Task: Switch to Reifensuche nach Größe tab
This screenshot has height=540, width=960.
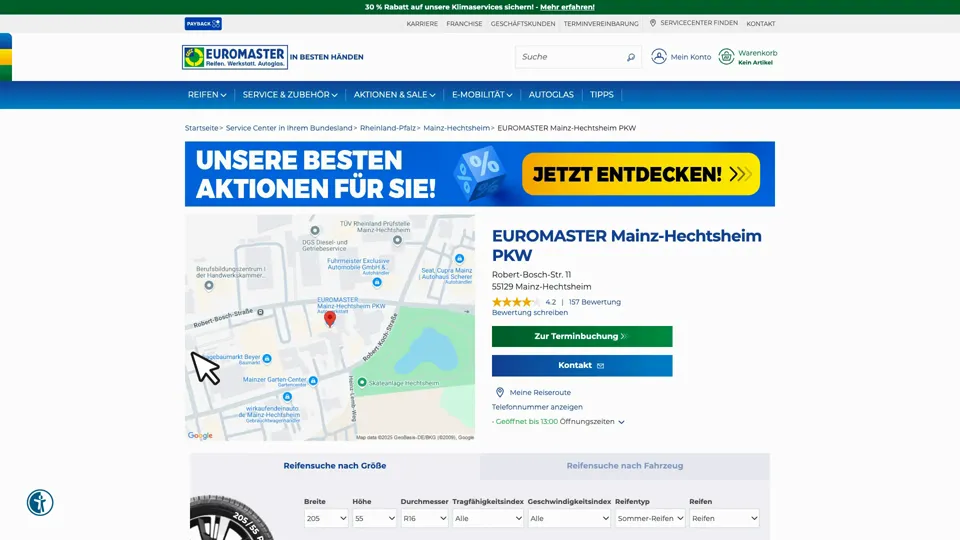Action: 335,466
